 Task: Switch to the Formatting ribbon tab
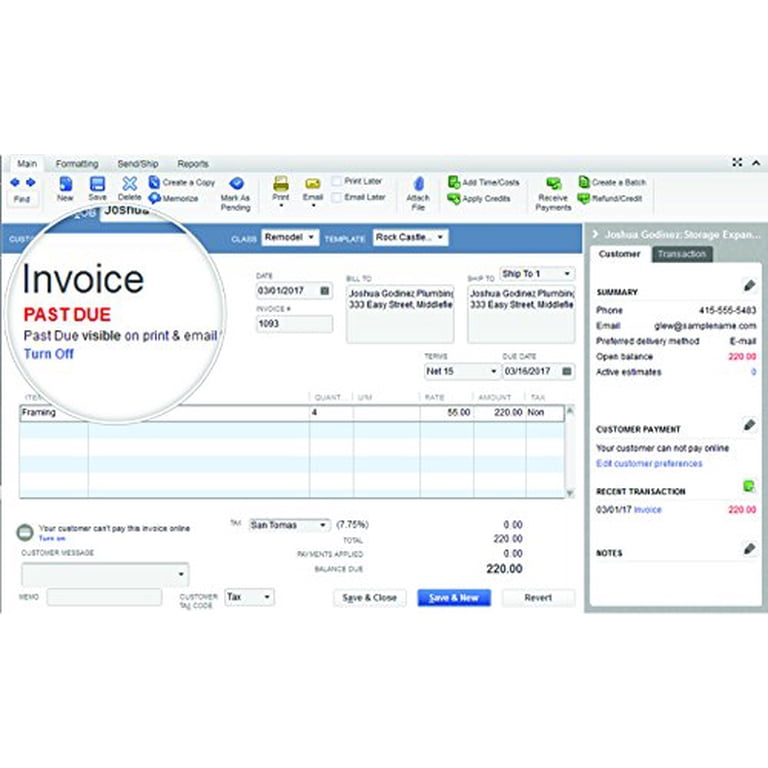tap(77, 164)
